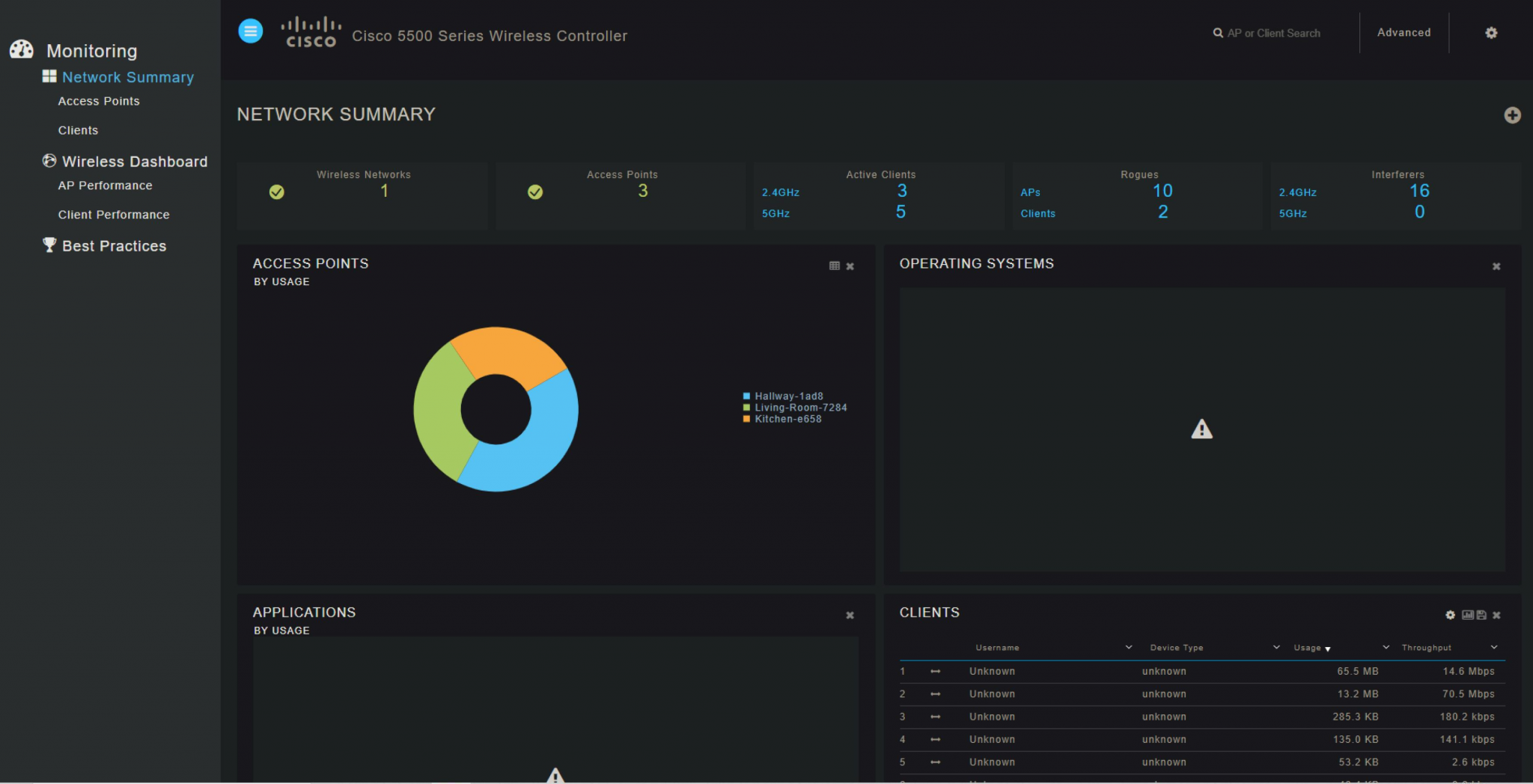Image resolution: width=1533 pixels, height=784 pixels.
Task: Click the Advanced button
Action: coord(1404,33)
